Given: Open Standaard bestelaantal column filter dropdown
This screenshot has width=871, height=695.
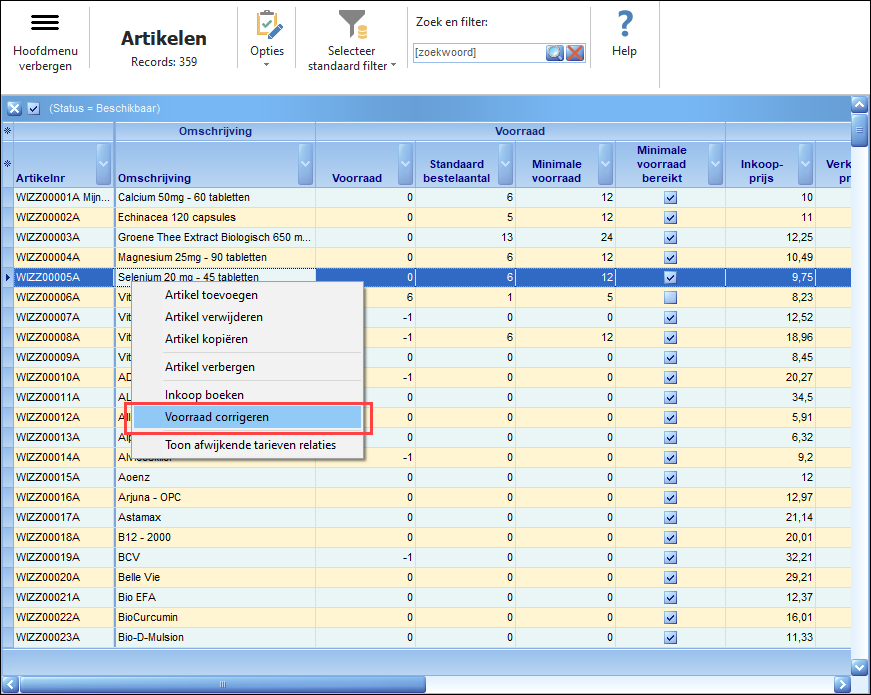Looking at the screenshot, I should (505, 164).
